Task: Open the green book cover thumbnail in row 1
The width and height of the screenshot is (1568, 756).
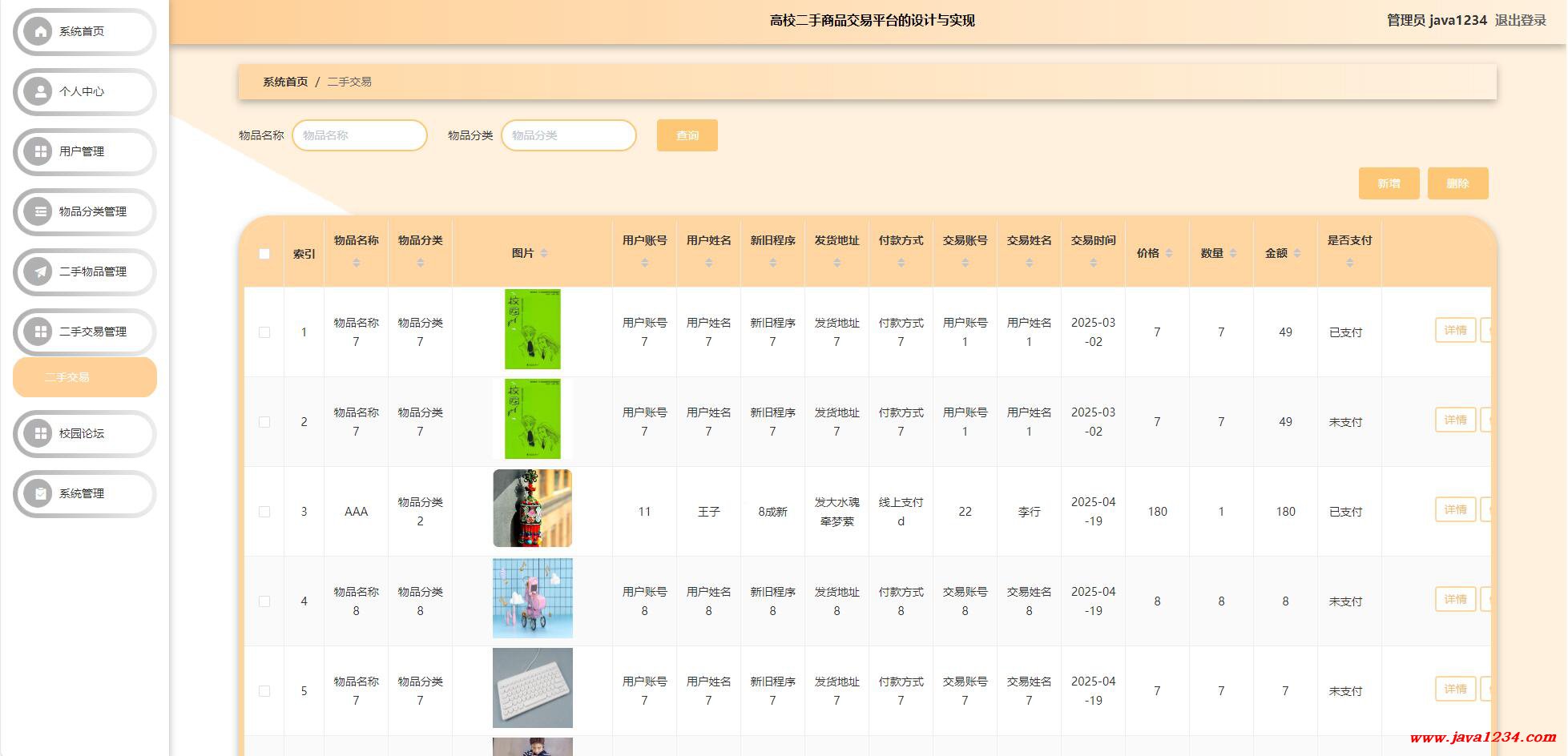Action: tap(533, 329)
